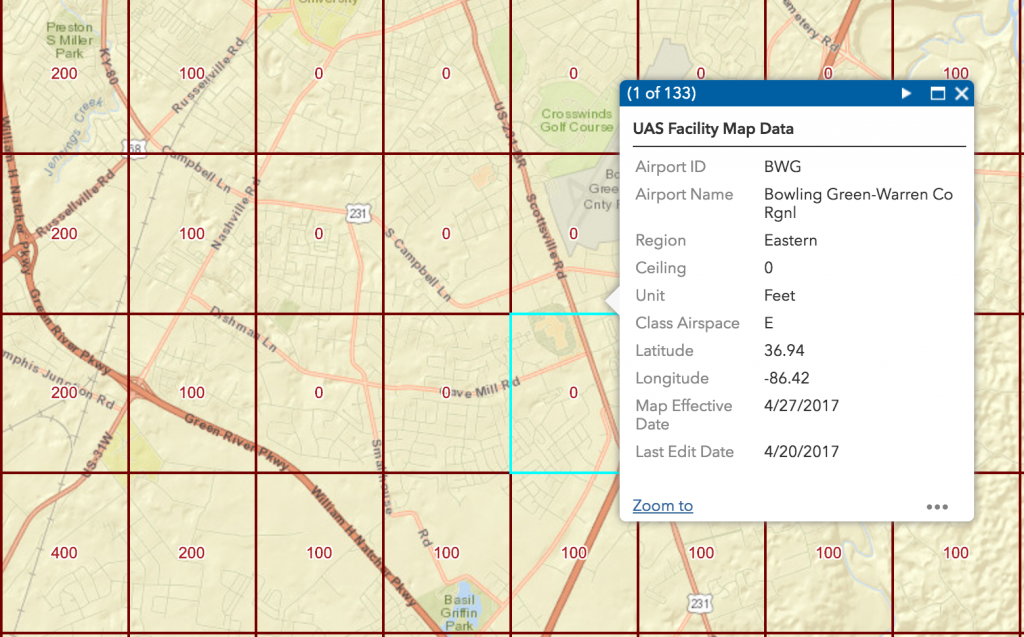Close the UAS Facility Map Data popup
The image size is (1024, 637).
click(x=961, y=94)
